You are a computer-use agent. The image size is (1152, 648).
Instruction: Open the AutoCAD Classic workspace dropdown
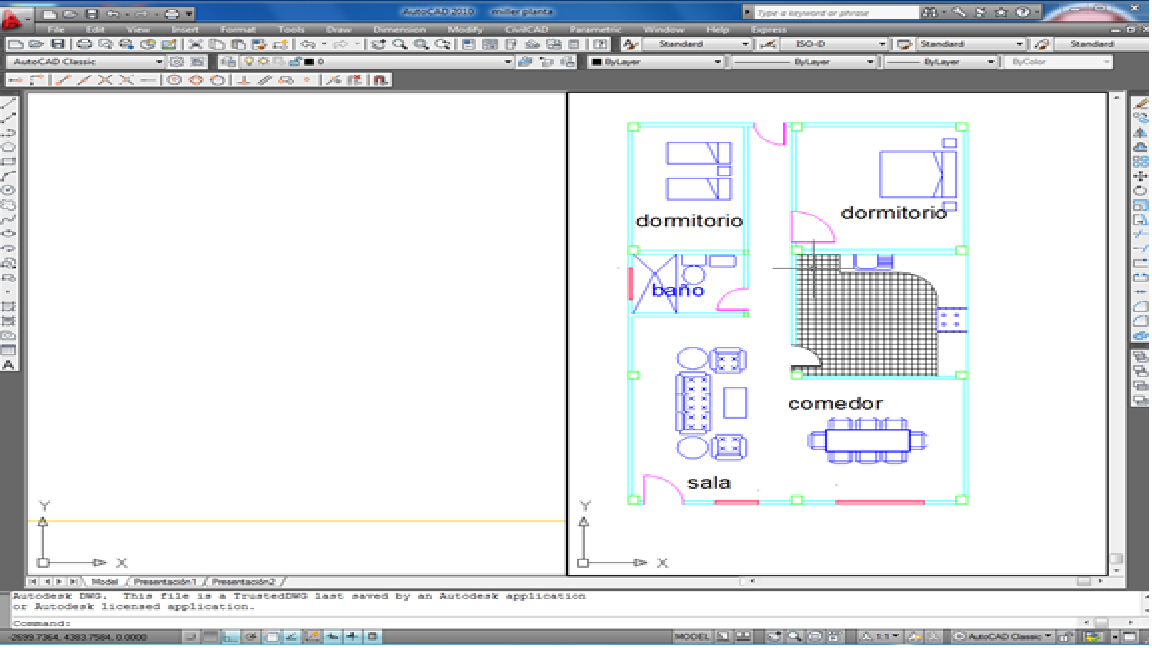[x=157, y=60]
